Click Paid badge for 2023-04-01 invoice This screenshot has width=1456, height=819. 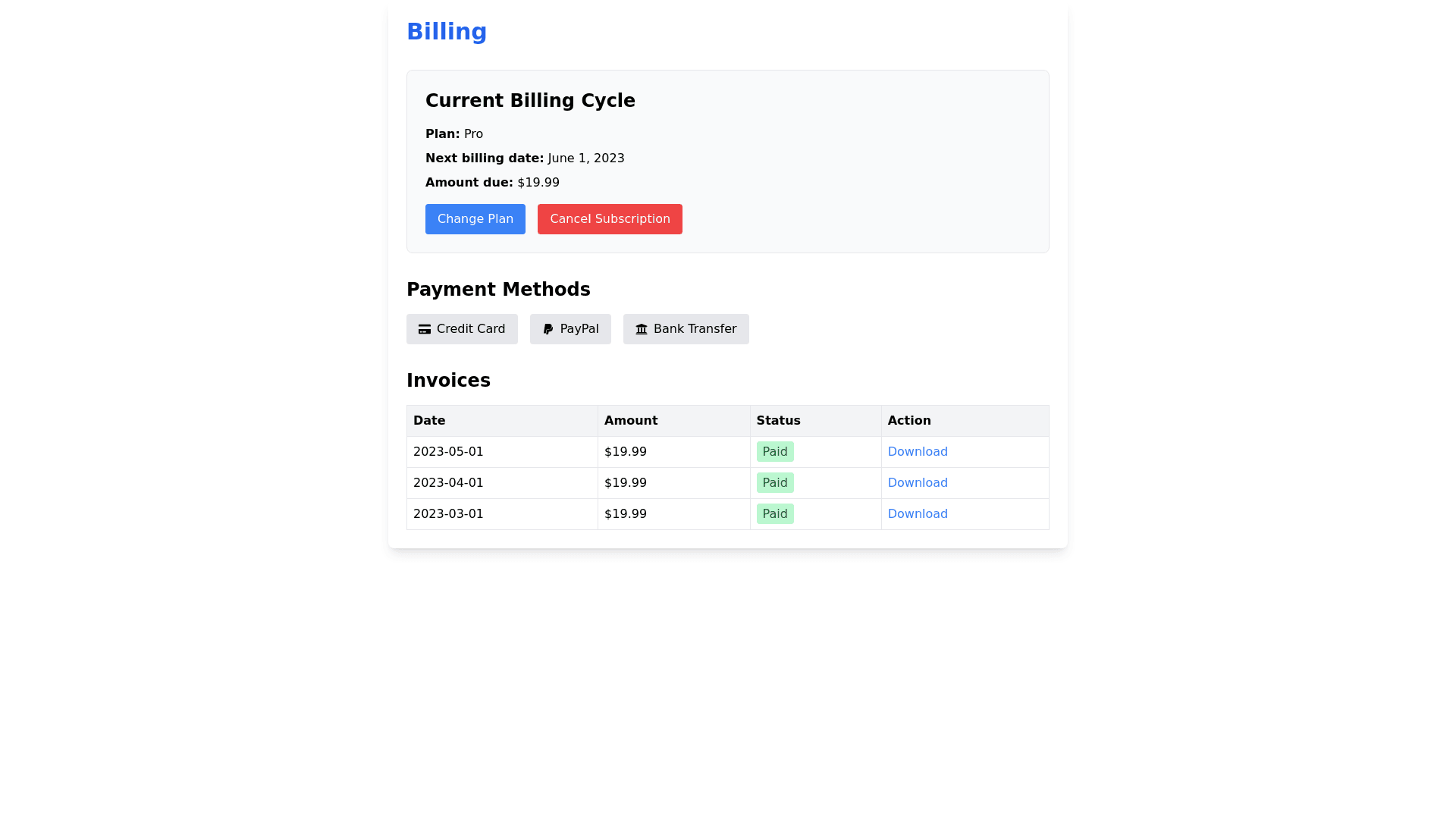tap(775, 483)
